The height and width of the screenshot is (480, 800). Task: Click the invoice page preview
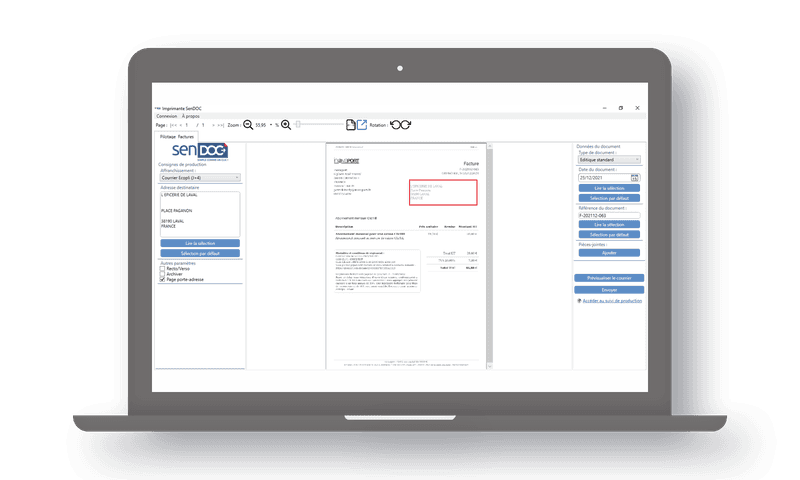pyautogui.click(x=407, y=256)
